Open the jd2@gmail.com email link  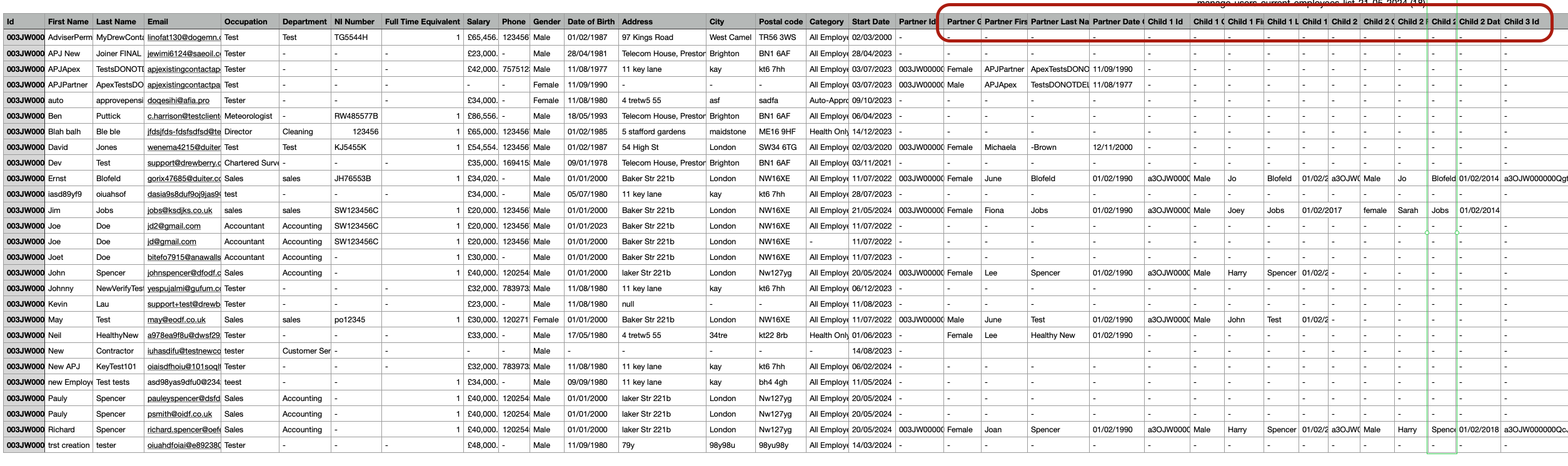174,226
